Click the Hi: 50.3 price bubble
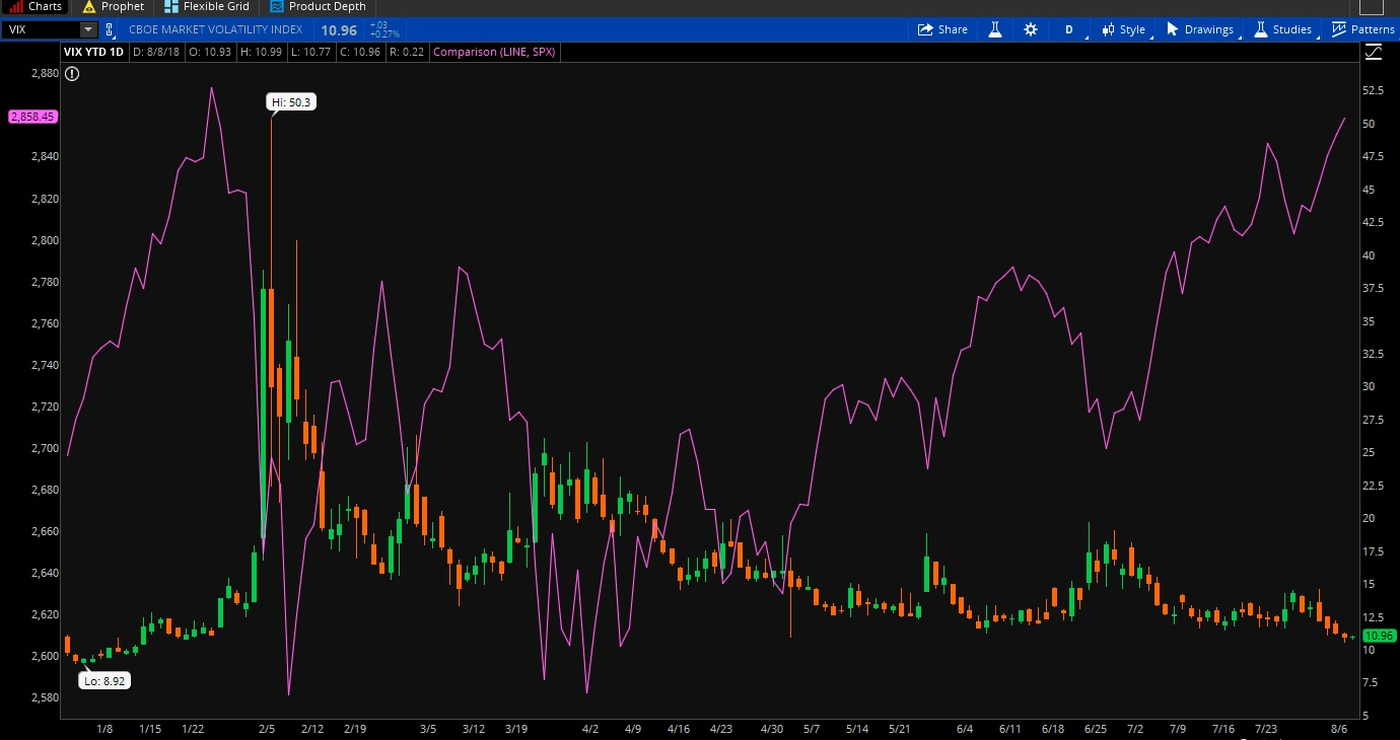1400x740 pixels. [x=292, y=102]
